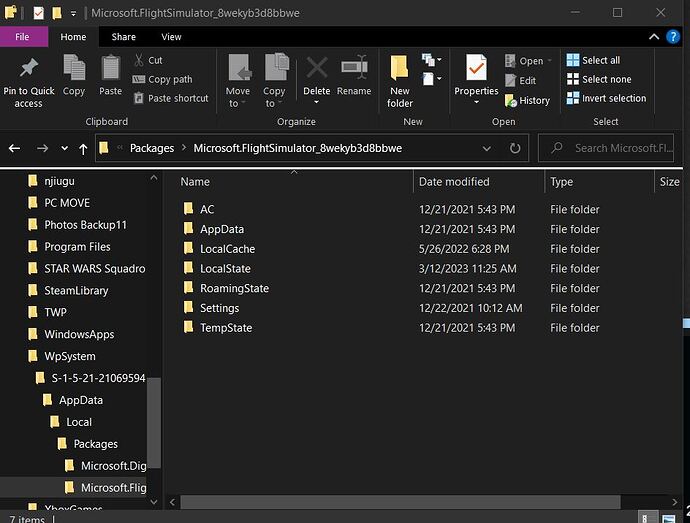
Task: Select WindowsApps in the navigation tree
Action: coord(79,335)
